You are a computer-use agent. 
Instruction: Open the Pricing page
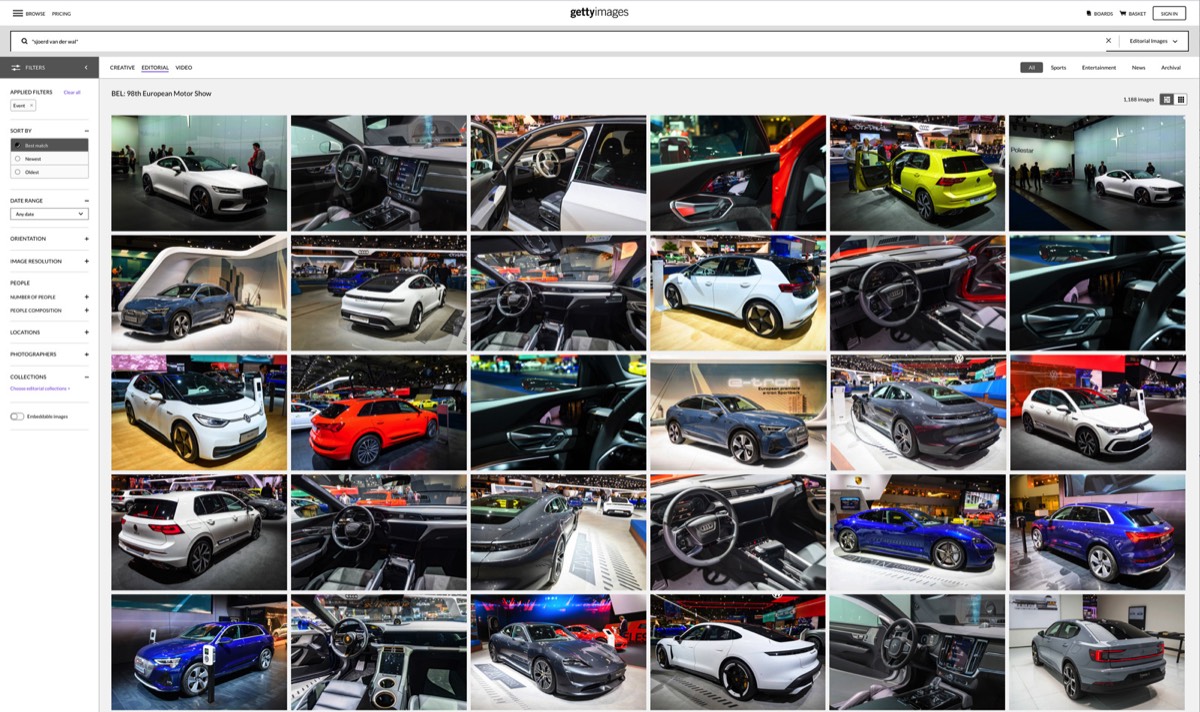[x=61, y=14]
